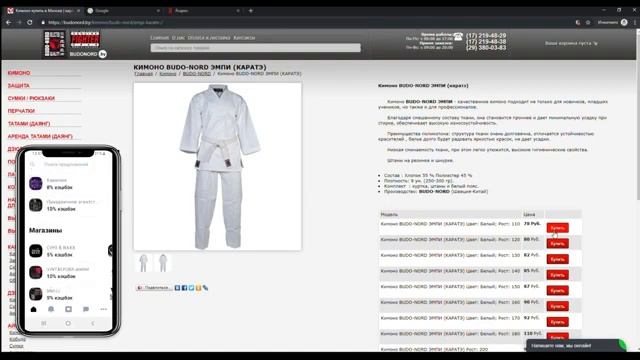Share via the Facebook icon

pos(184,288)
